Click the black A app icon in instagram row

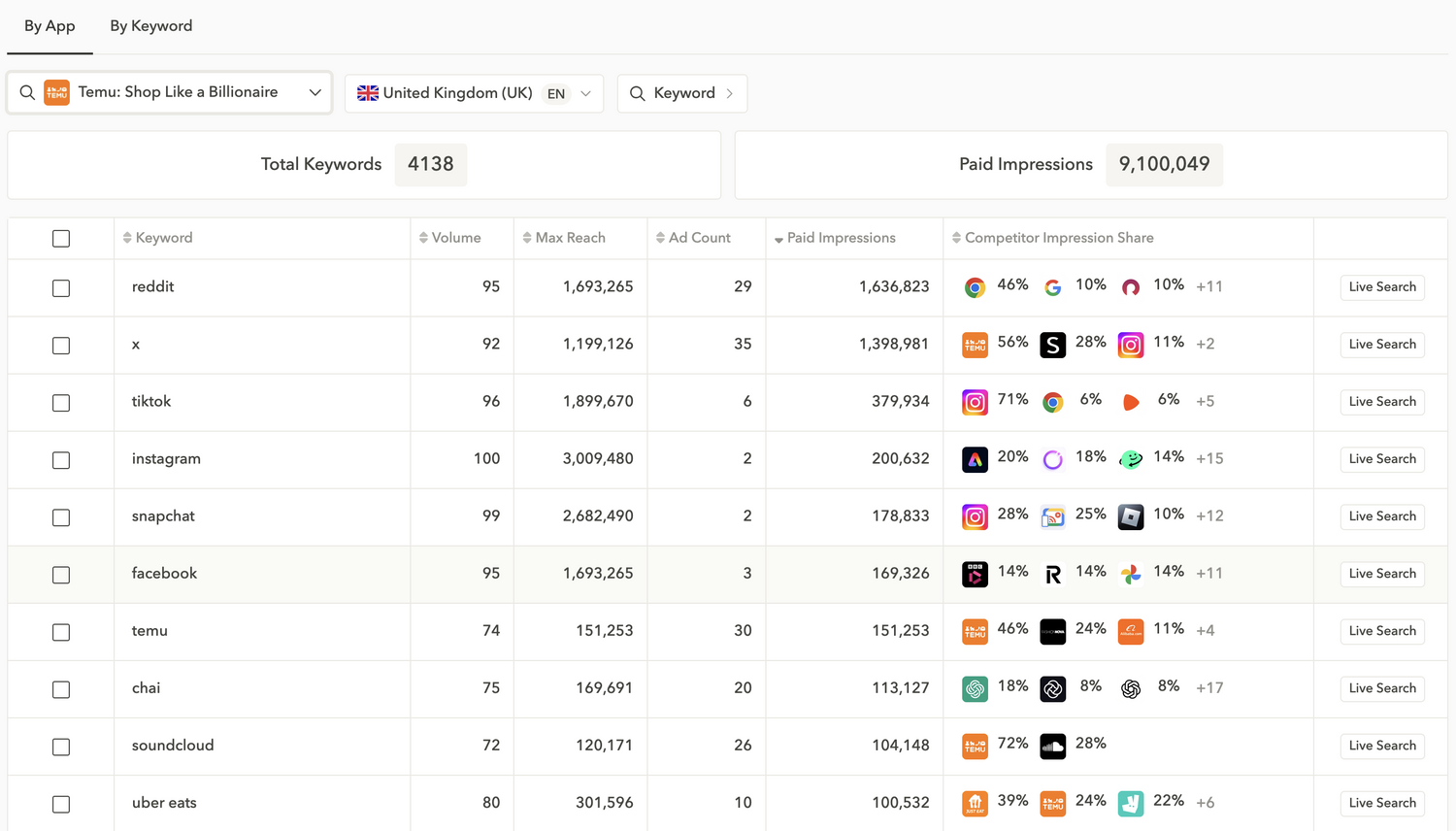(975, 459)
